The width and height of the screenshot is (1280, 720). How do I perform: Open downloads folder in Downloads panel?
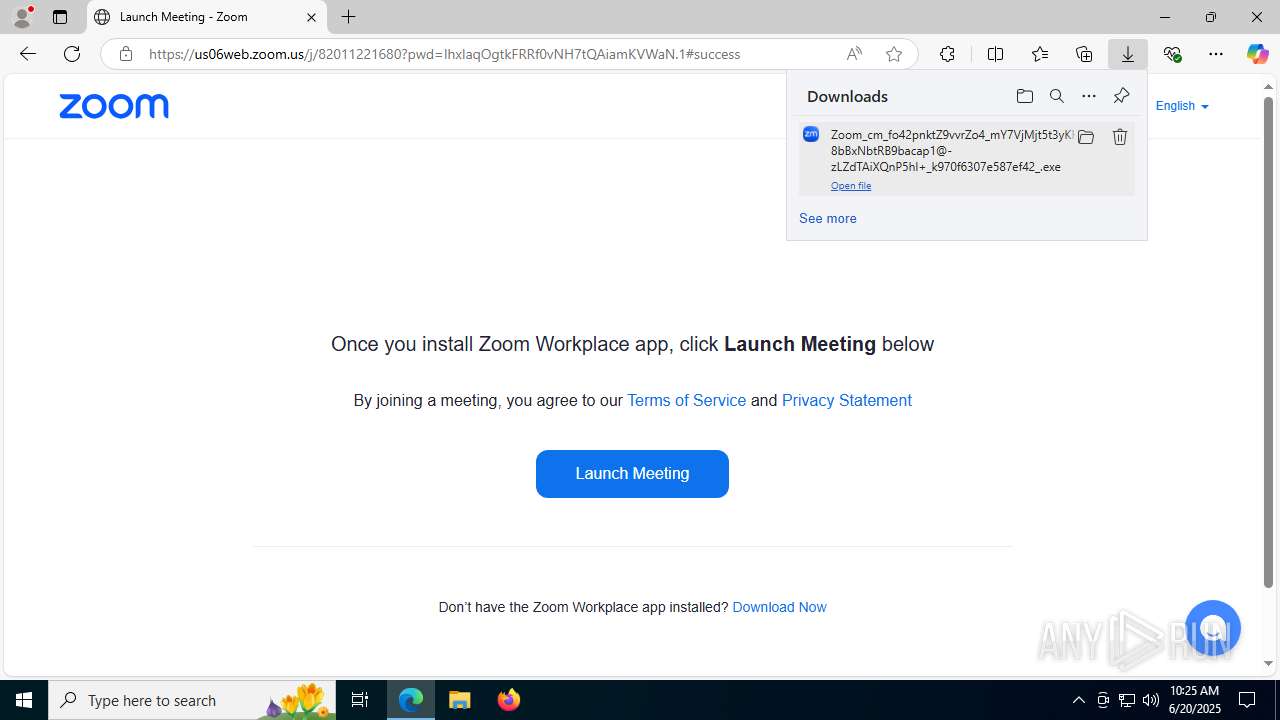coord(1025,96)
